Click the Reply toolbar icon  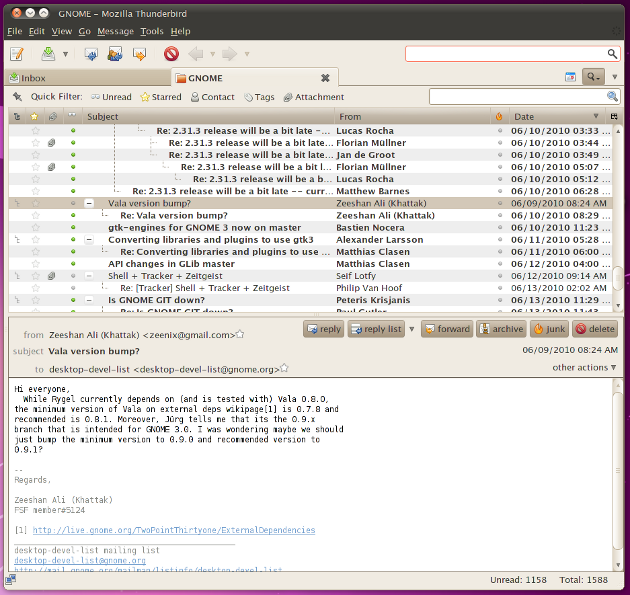[91, 54]
